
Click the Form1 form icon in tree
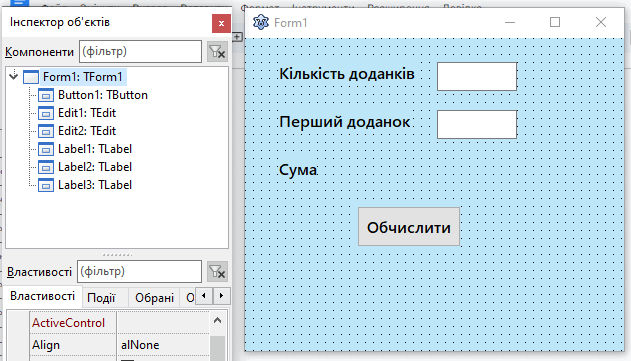[31, 77]
